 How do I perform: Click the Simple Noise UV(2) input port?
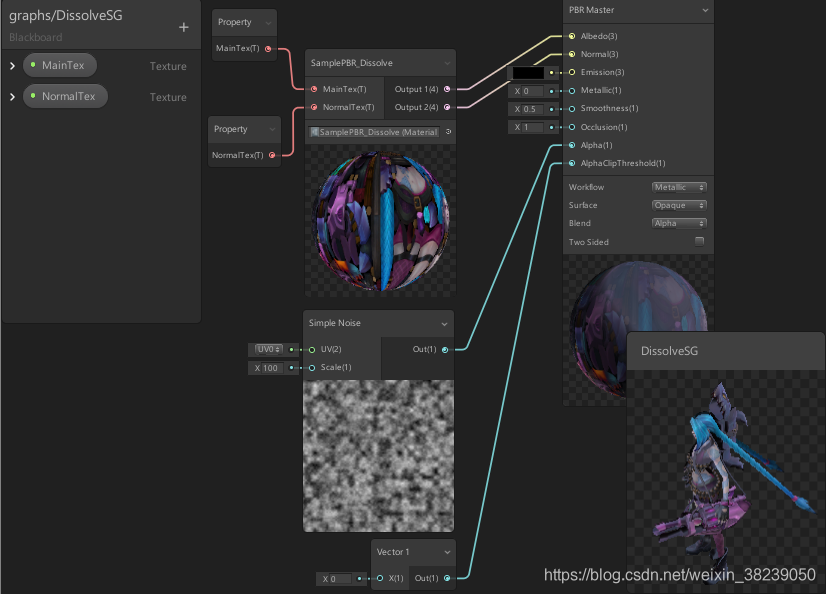click(x=312, y=350)
